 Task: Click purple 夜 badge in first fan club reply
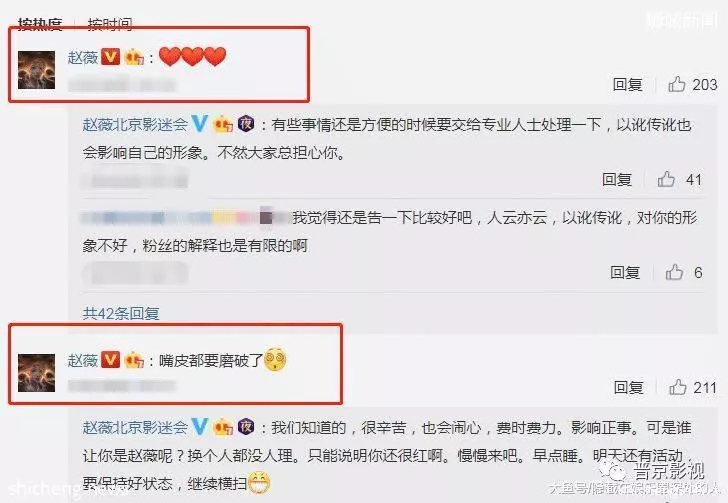click(x=246, y=124)
